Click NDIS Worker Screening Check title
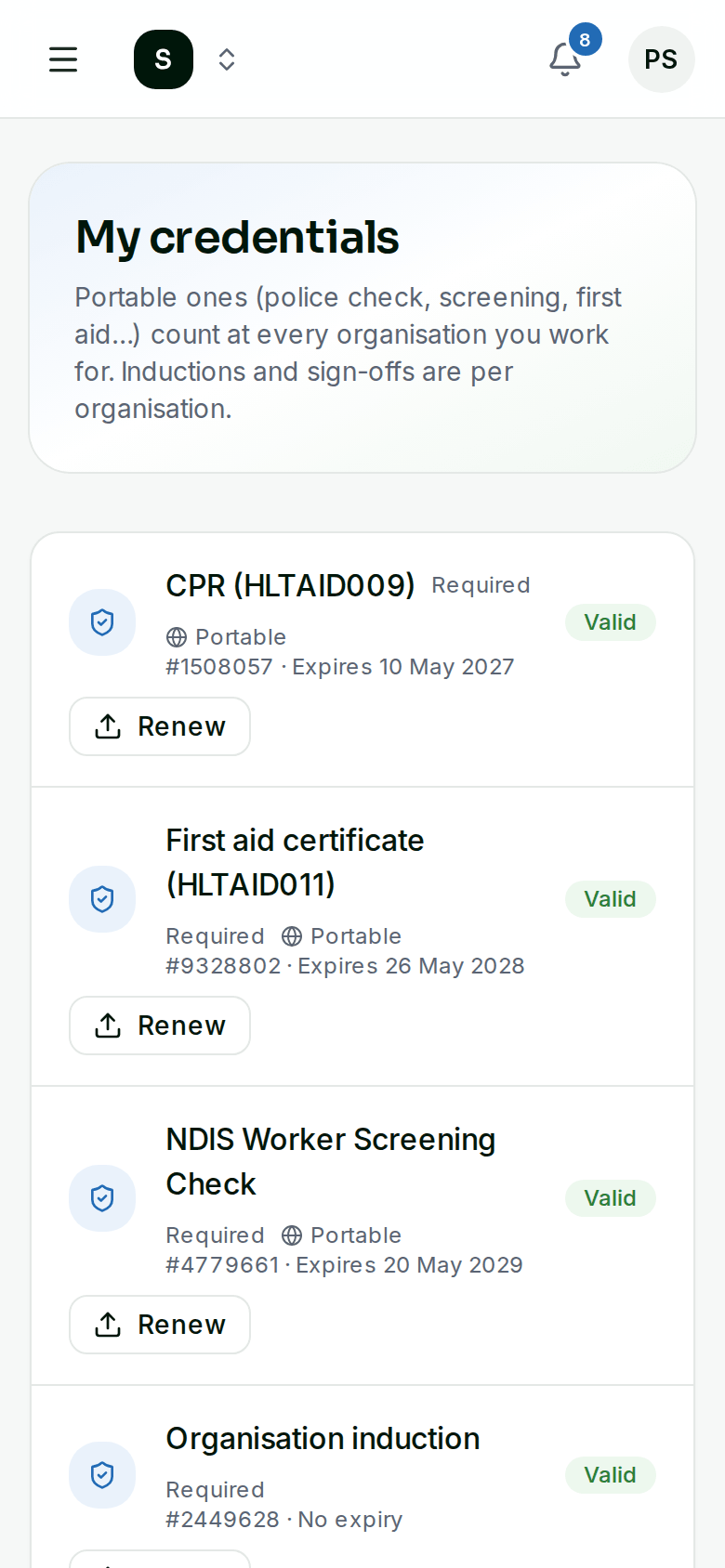725x1568 pixels. click(x=330, y=1161)
